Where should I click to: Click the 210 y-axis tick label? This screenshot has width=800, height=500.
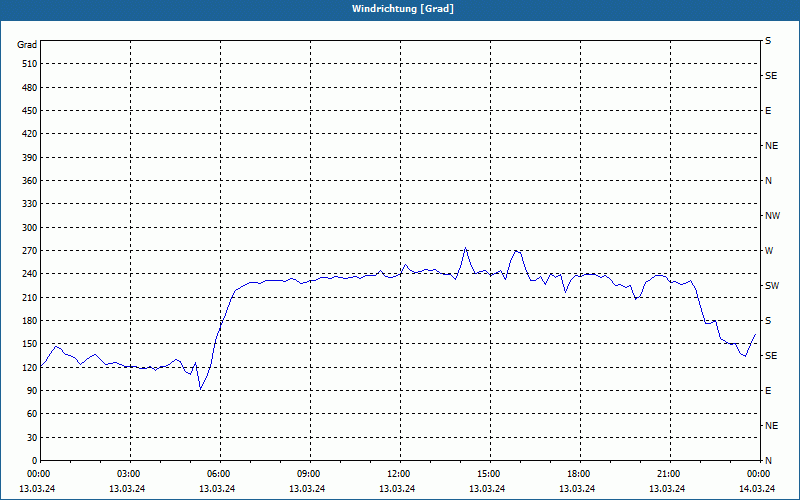[30, 297]
